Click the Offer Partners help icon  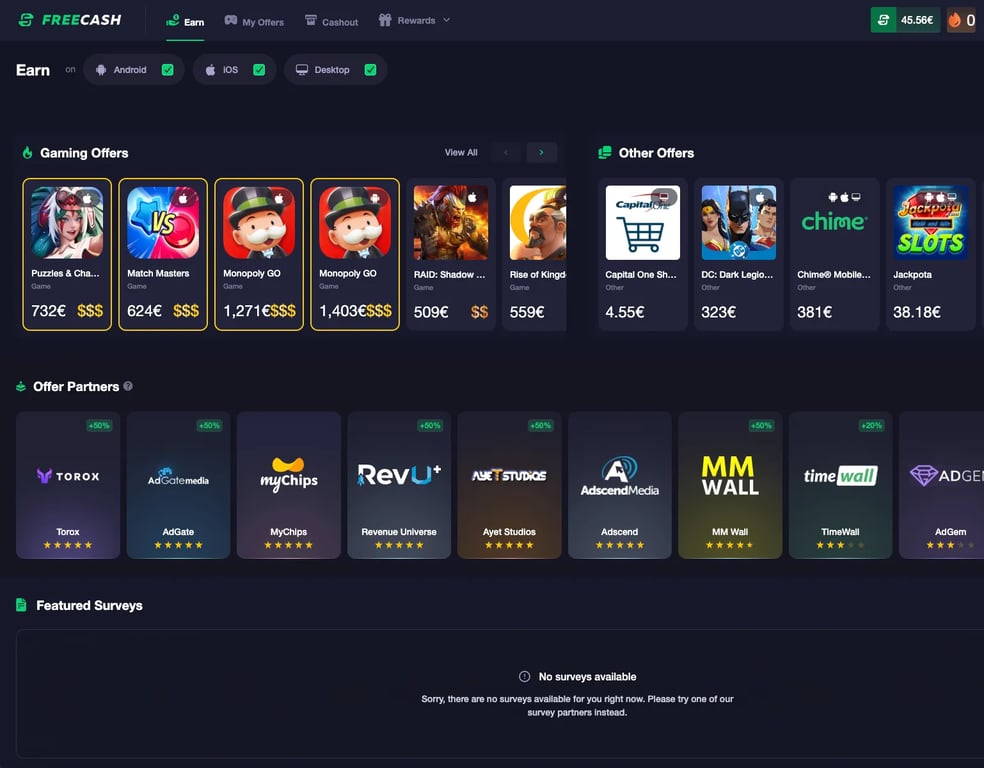point(128,386)
